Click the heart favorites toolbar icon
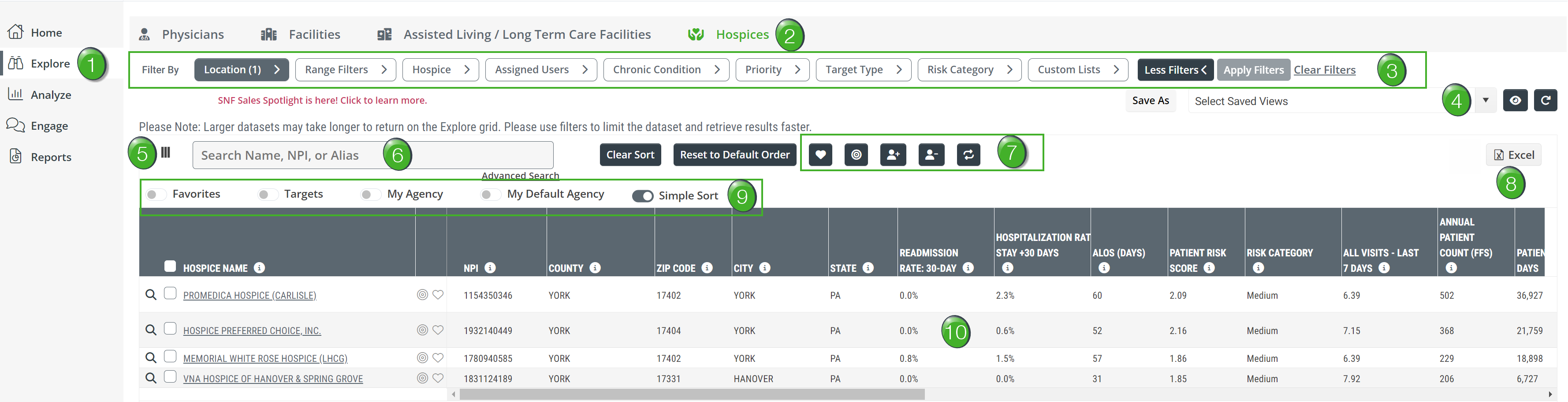Viewport: 1568px width, 402px height. click(x=820, y=155)
